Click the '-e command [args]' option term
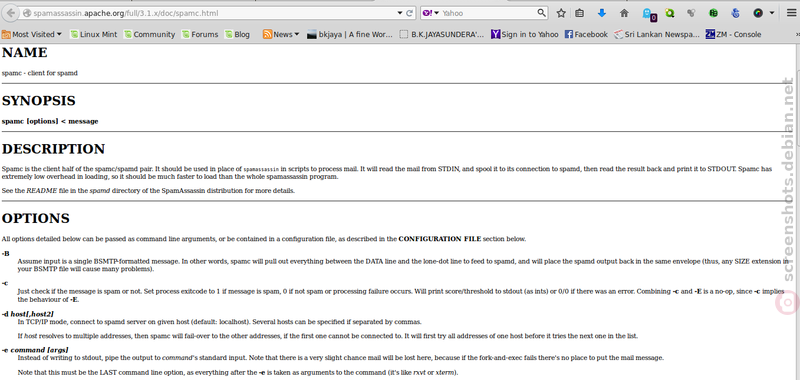The width and height of the screenshot is (800, 380). coord(35,350)
